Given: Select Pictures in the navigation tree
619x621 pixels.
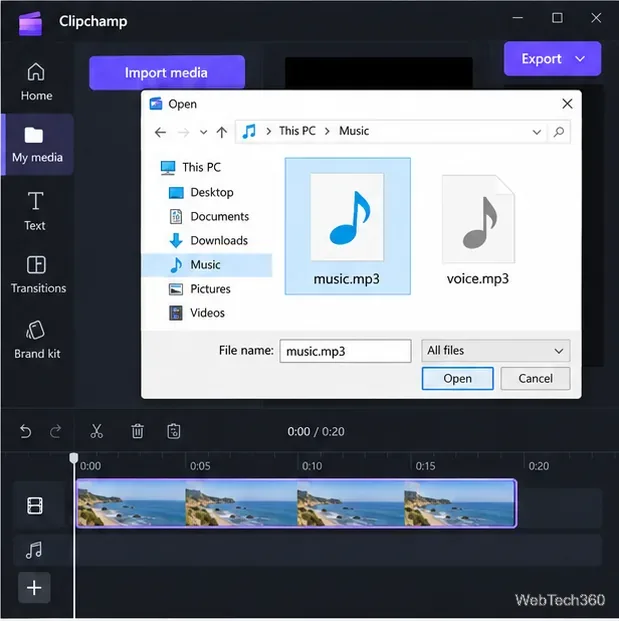Looking at the screenshot, I should (x=200, y=289).
